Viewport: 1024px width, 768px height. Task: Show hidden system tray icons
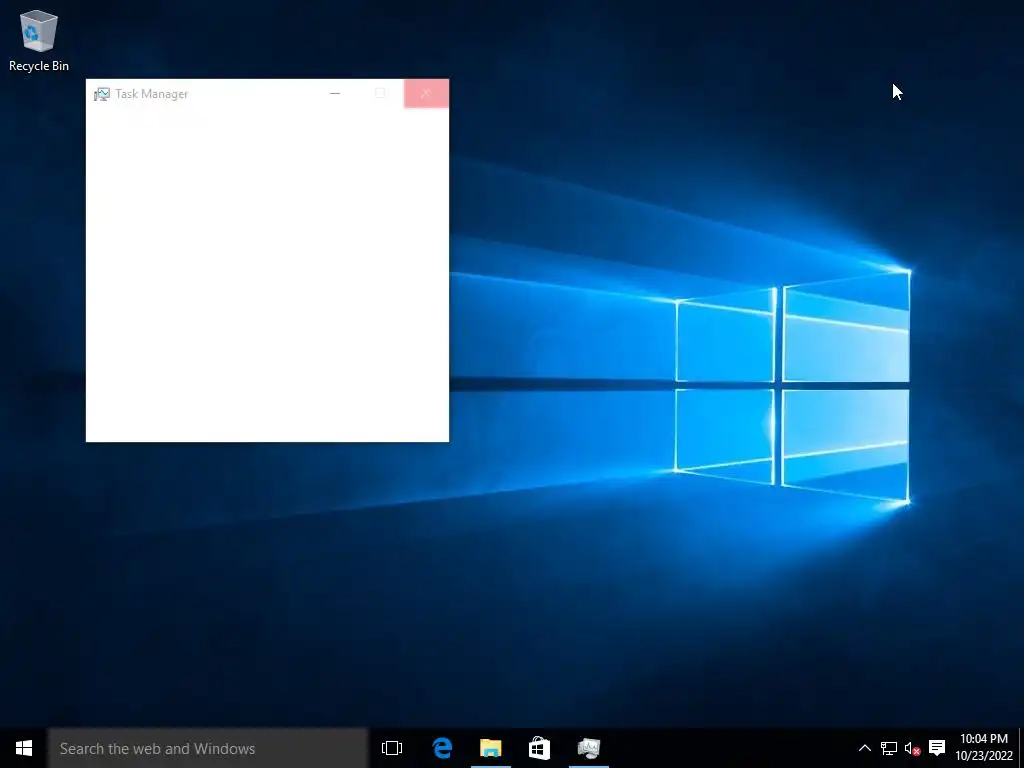point(864,748)
